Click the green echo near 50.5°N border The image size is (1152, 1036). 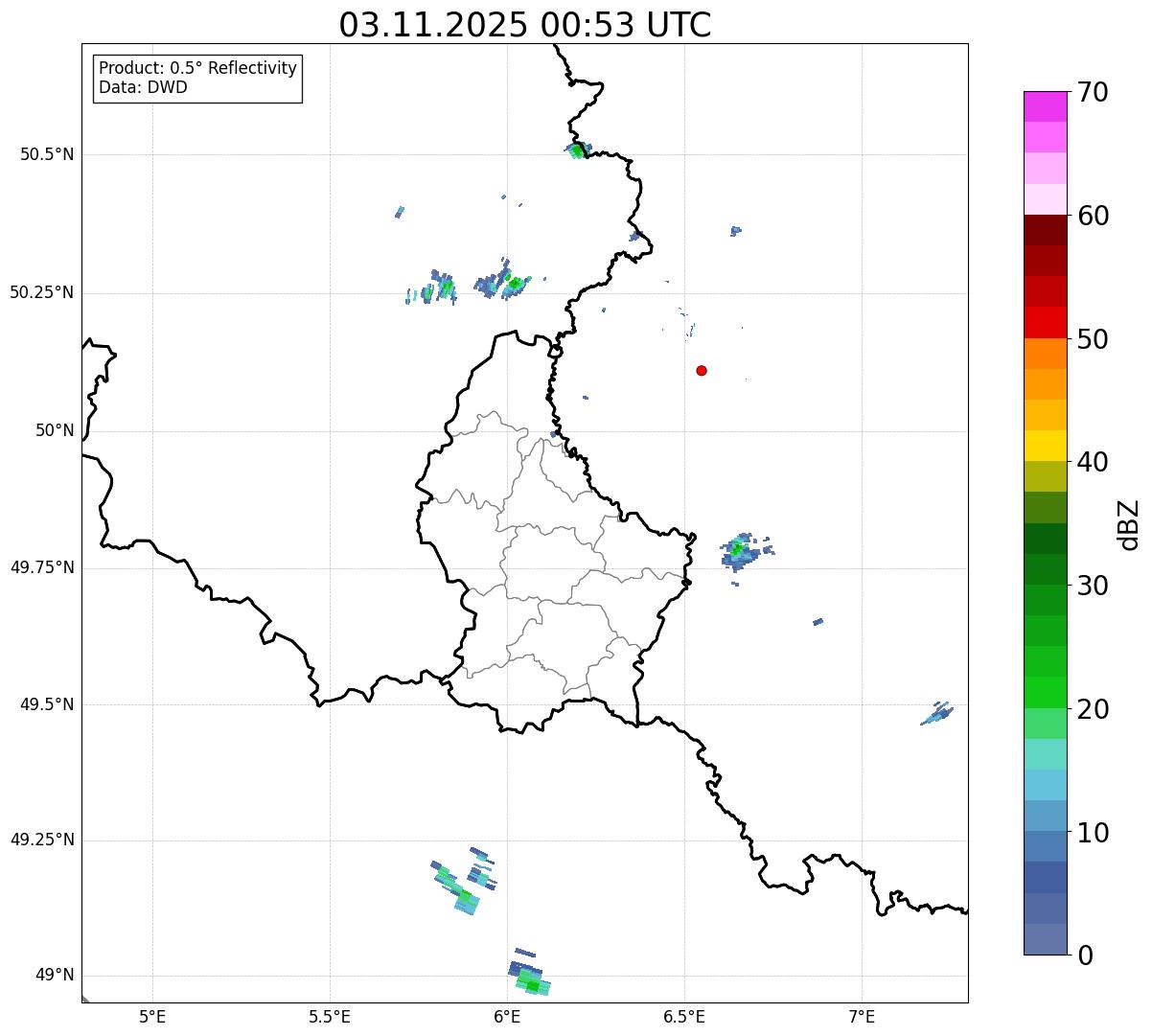577,150
